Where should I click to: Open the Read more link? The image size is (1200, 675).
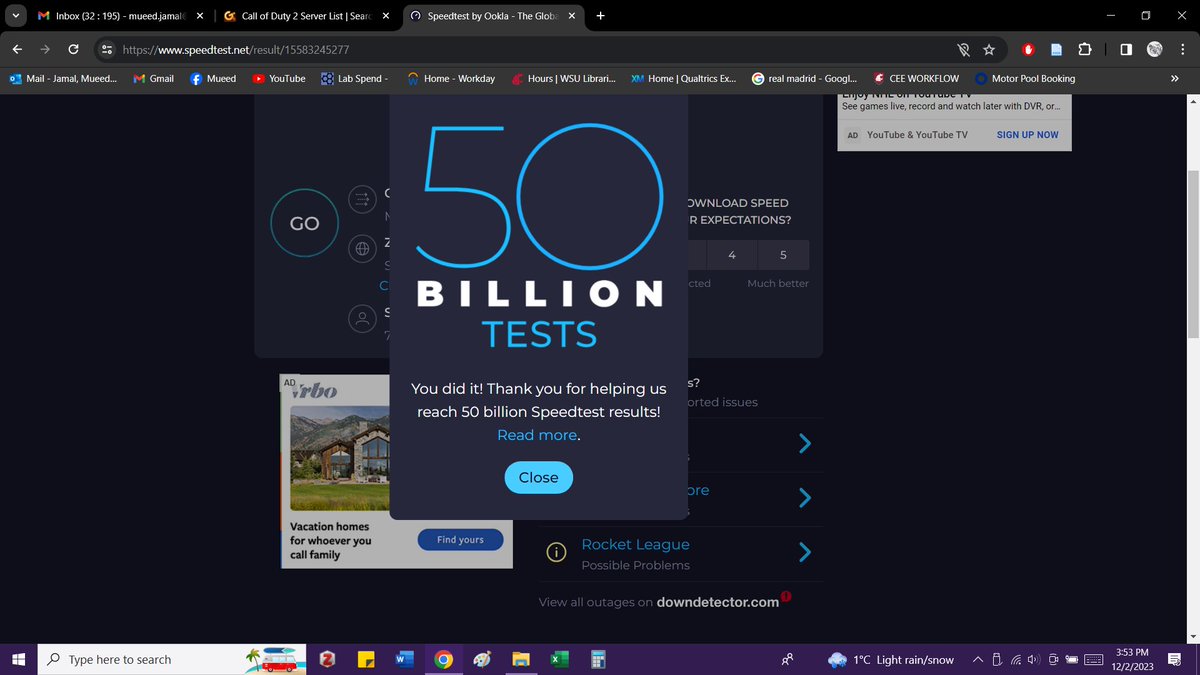pos(536,434)
